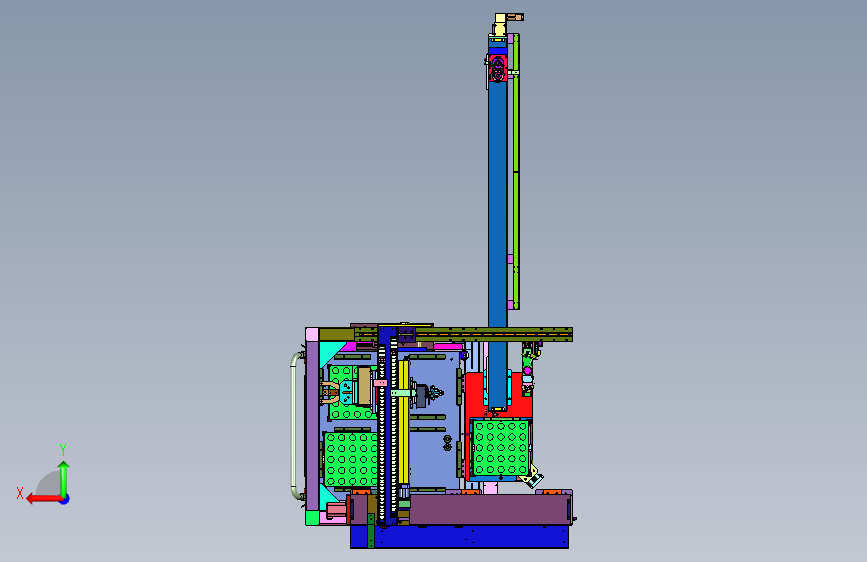Click the red X axis arrow on triad

[x=44, y=499]
